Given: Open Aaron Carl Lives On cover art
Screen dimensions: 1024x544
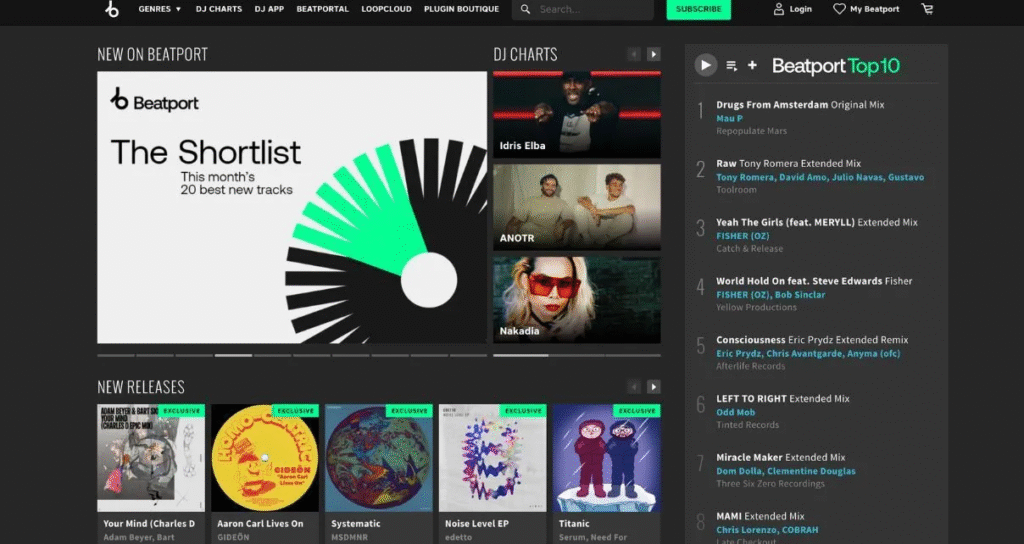Looking at the screenshot, I should click(265, 458).
